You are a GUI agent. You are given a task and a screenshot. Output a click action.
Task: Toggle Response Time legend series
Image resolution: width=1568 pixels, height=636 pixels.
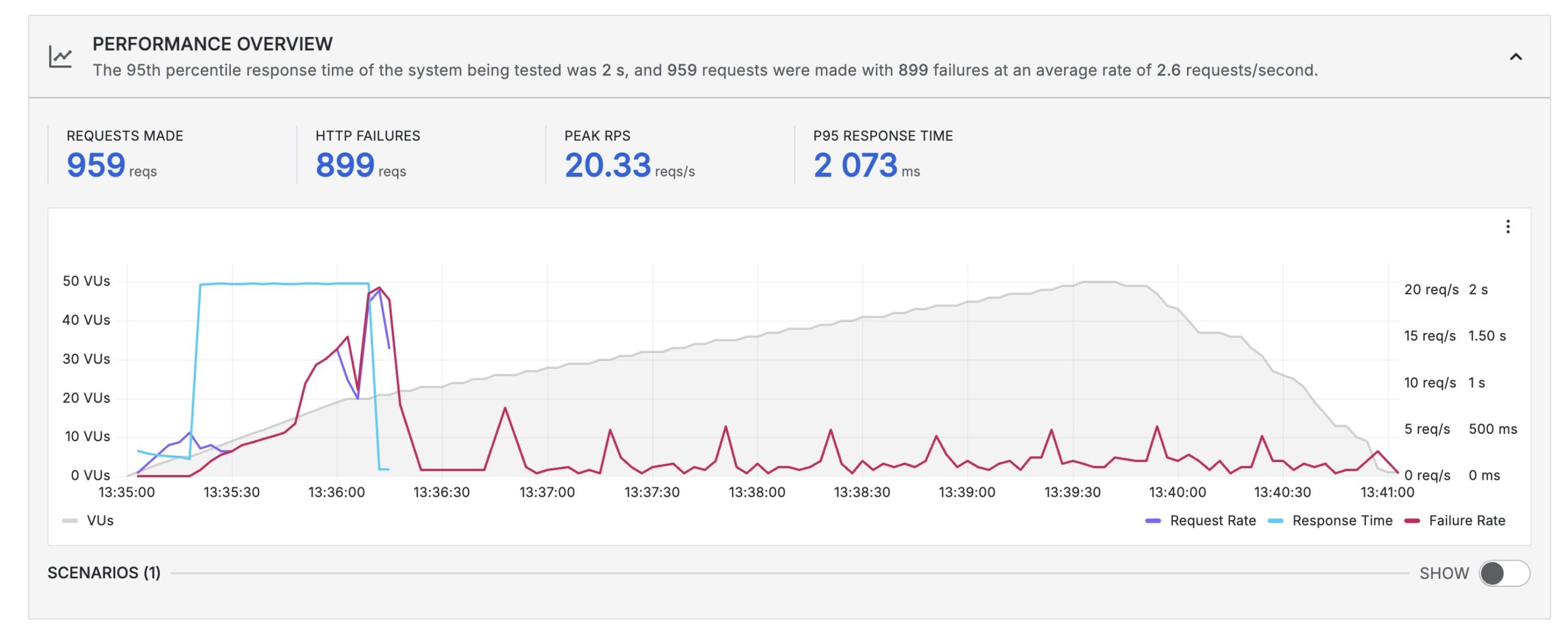[1342, 521]
